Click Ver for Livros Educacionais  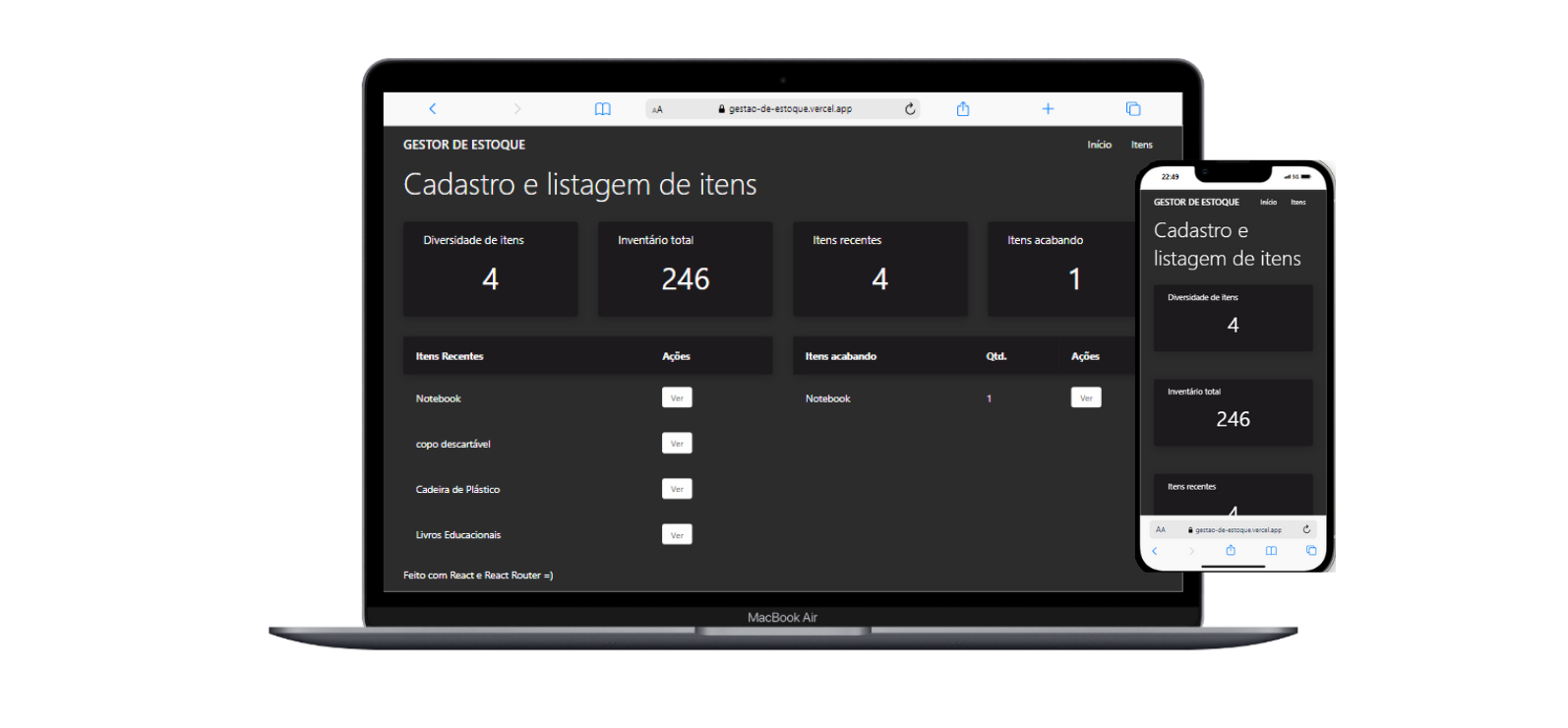(x=677, y=535)
